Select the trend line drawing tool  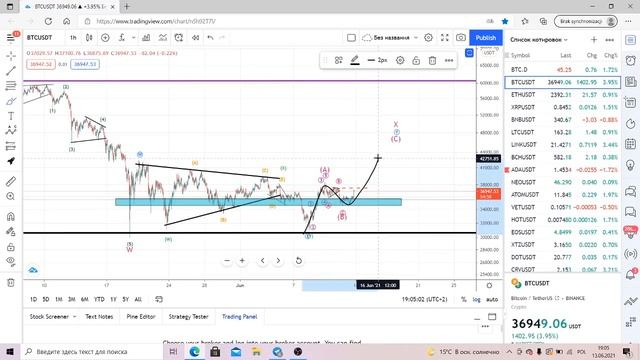point(11,71)
